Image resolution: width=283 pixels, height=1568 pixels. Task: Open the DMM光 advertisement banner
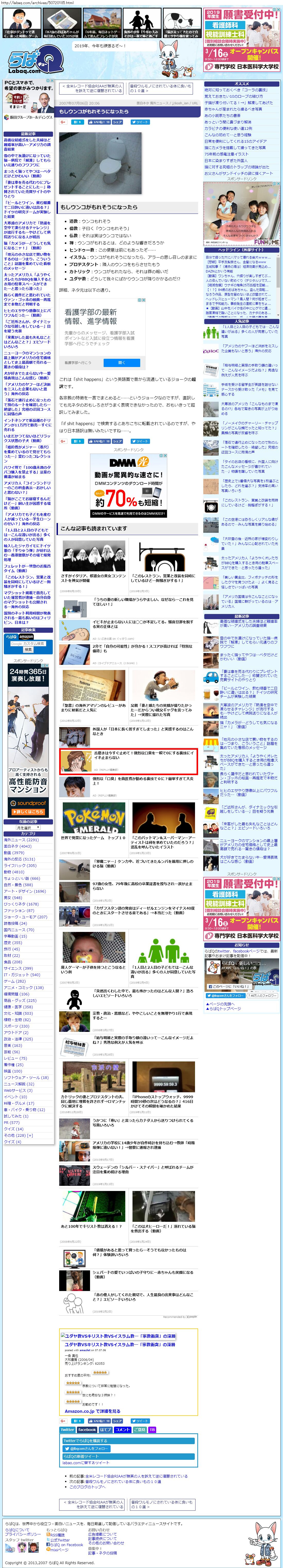(128, 485)
